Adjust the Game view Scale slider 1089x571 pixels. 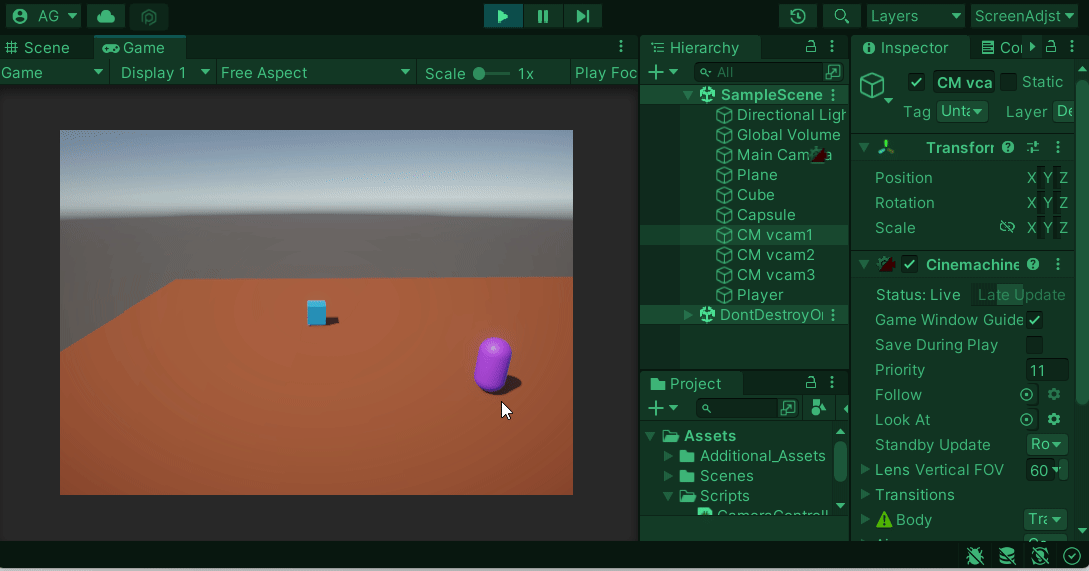pos(492,74)
